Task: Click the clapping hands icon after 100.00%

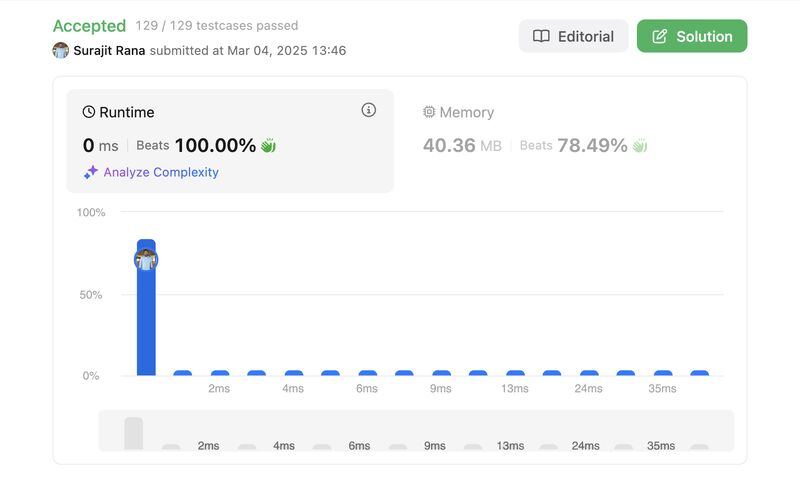Action: point(268,146)
